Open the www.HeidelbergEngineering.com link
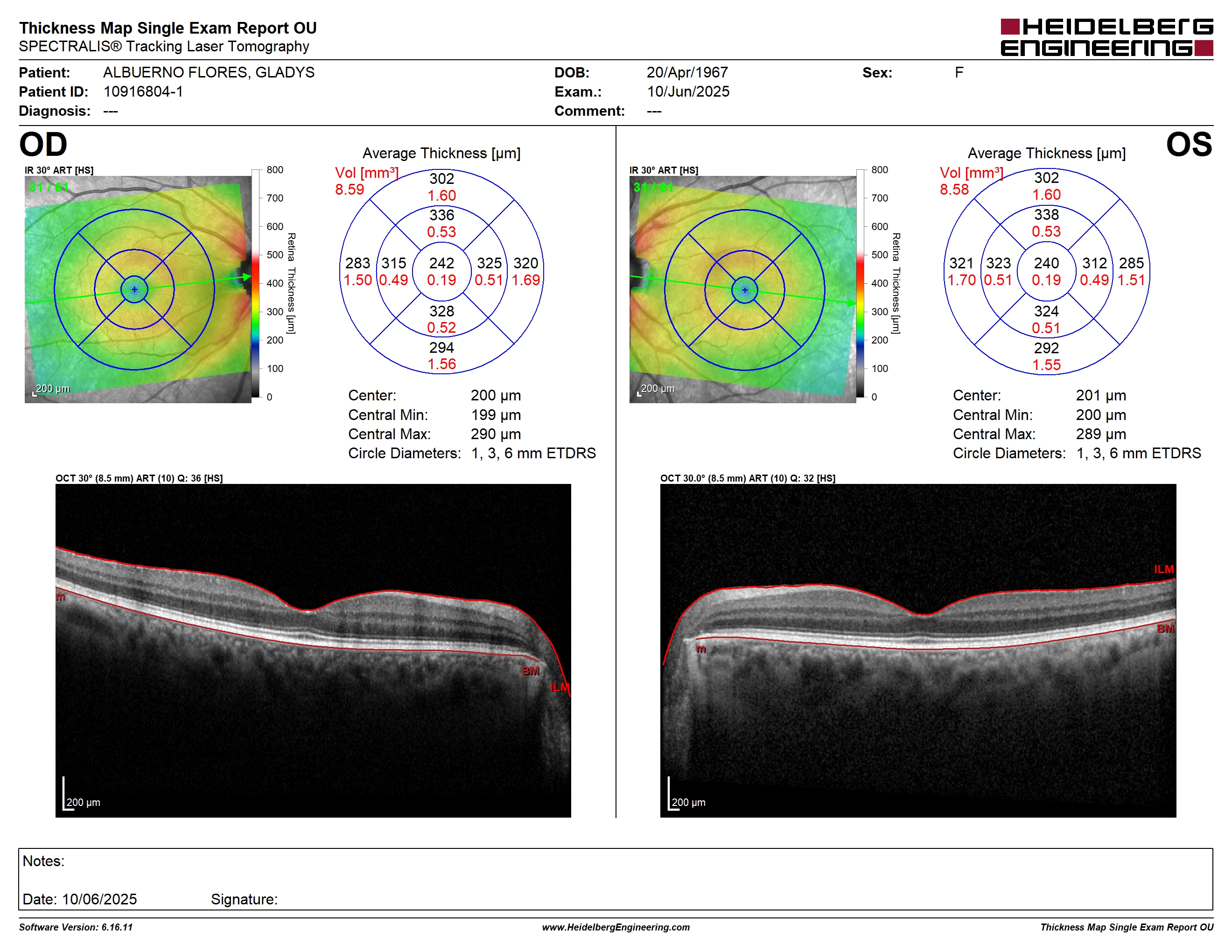The height and width of the screenshot is (952, 1232). coord(616,927)
